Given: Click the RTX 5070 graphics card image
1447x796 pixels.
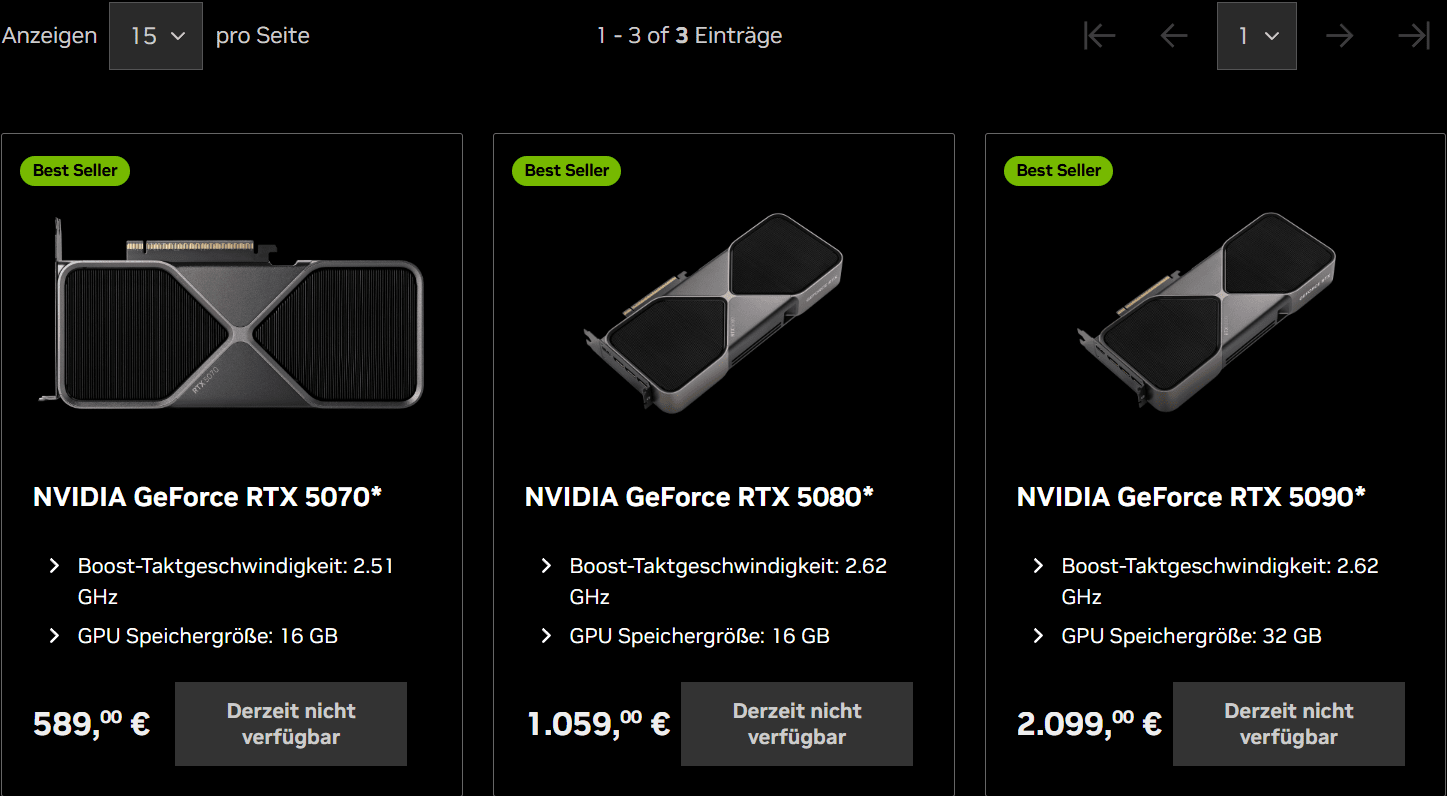Looking at the screenshot, I should pyautogui.click(x=232, y=312).
